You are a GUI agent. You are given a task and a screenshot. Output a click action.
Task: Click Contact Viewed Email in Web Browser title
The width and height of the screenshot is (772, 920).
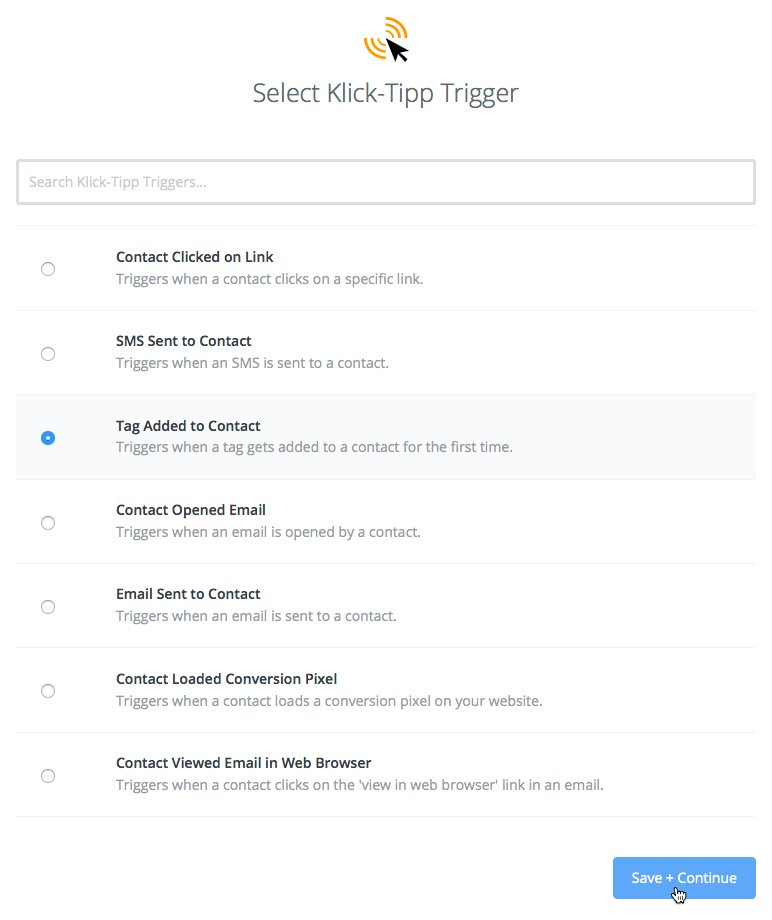(x=243, y=763)
